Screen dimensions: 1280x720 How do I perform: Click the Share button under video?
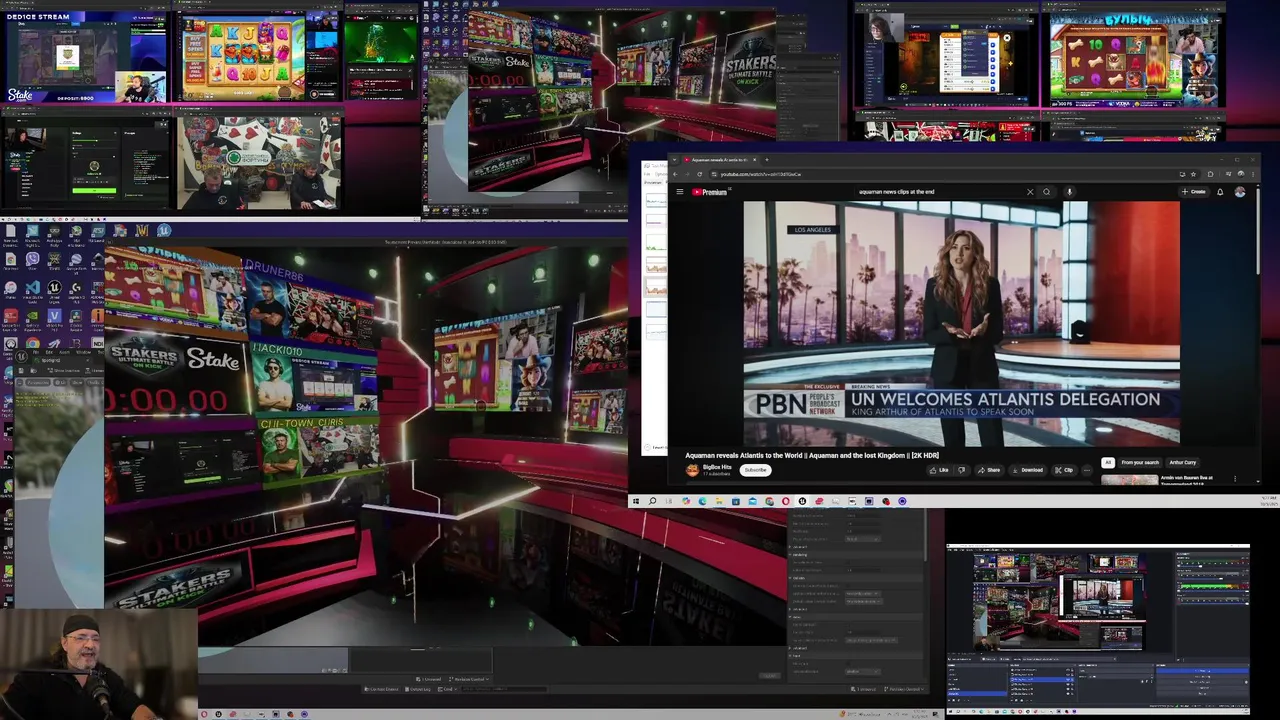point(990,470)
